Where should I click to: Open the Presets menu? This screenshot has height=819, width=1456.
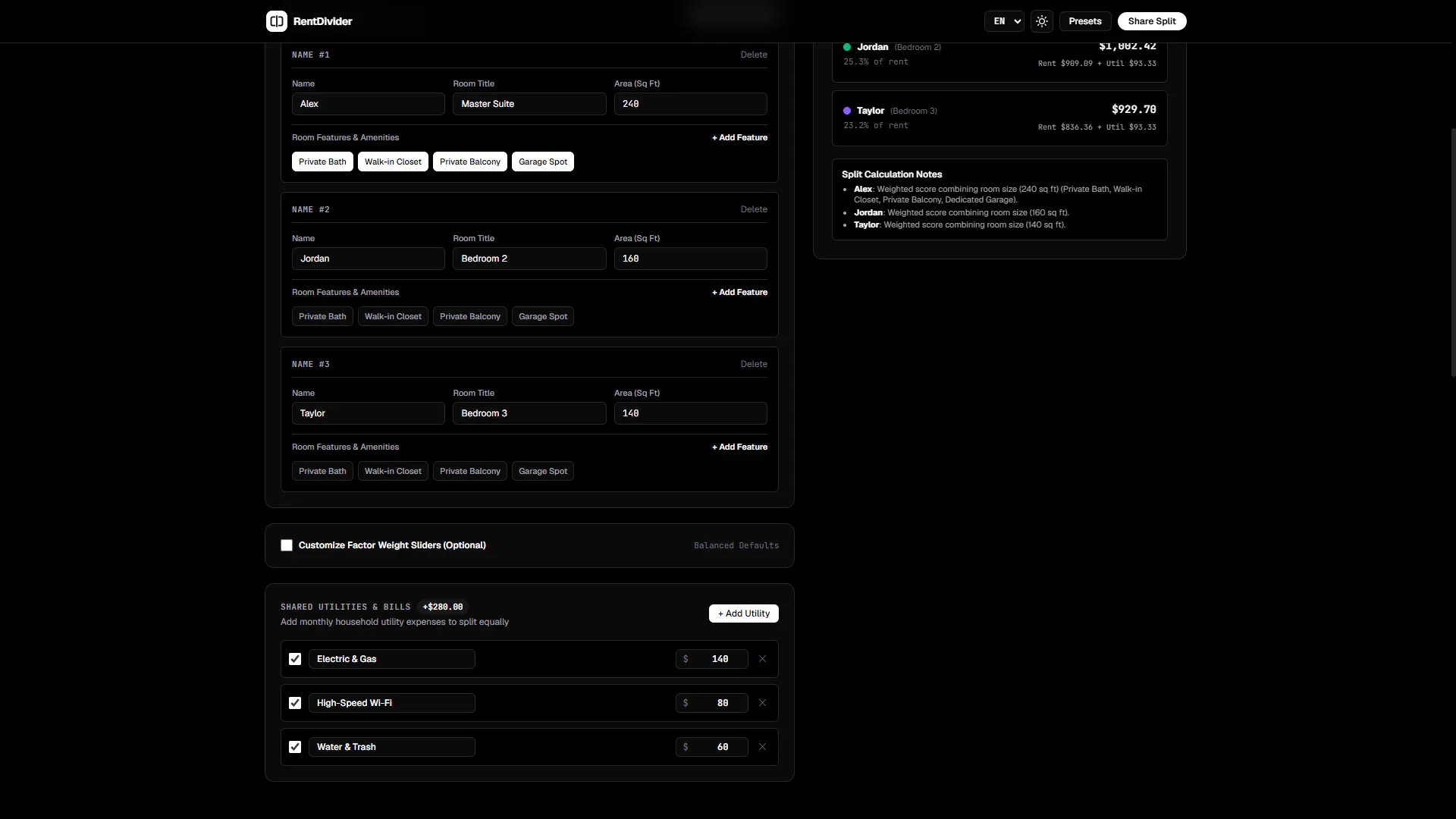click(x=1085, y=21)
